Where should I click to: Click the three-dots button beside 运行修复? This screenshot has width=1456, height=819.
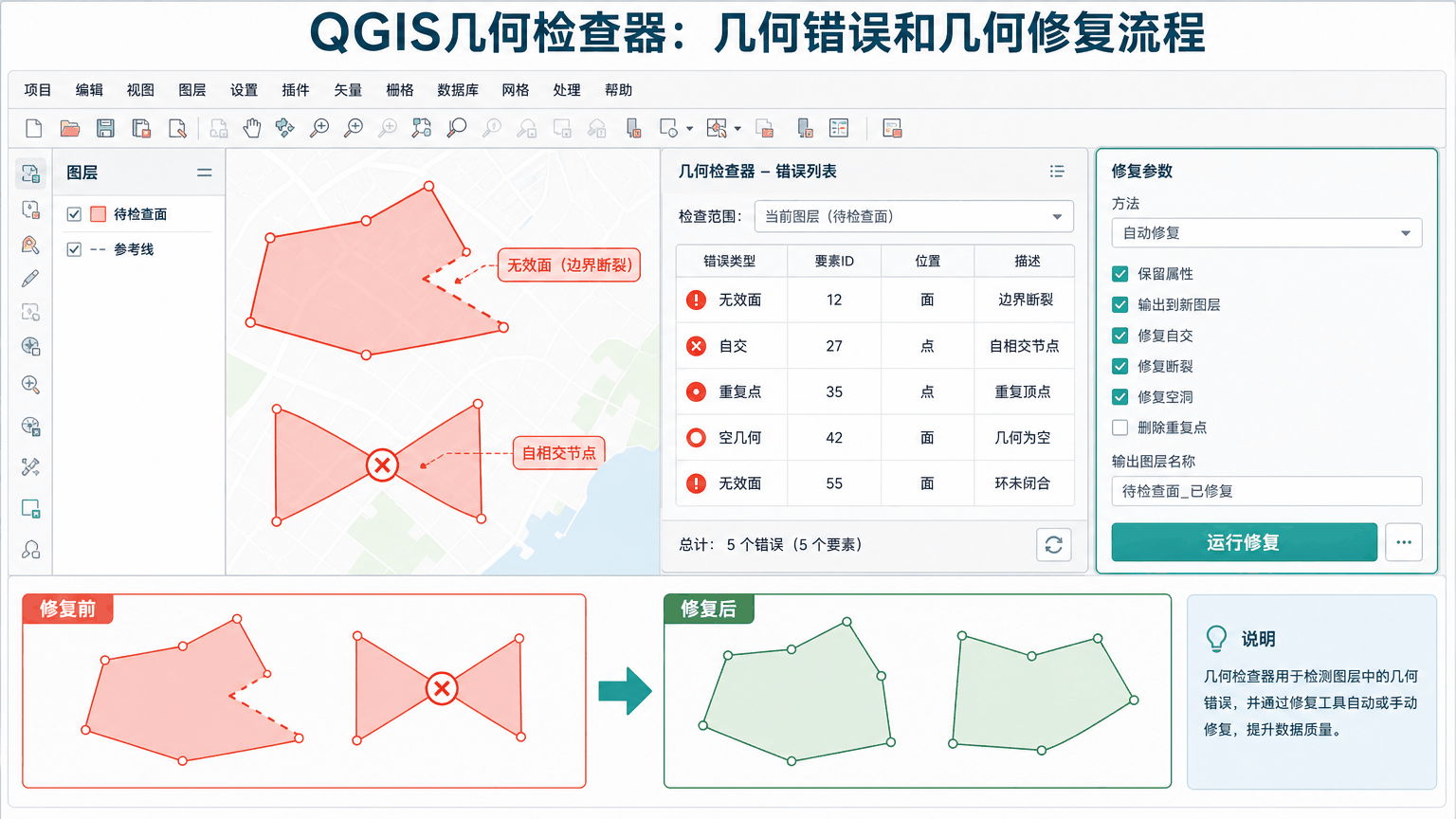point(1404,542)
